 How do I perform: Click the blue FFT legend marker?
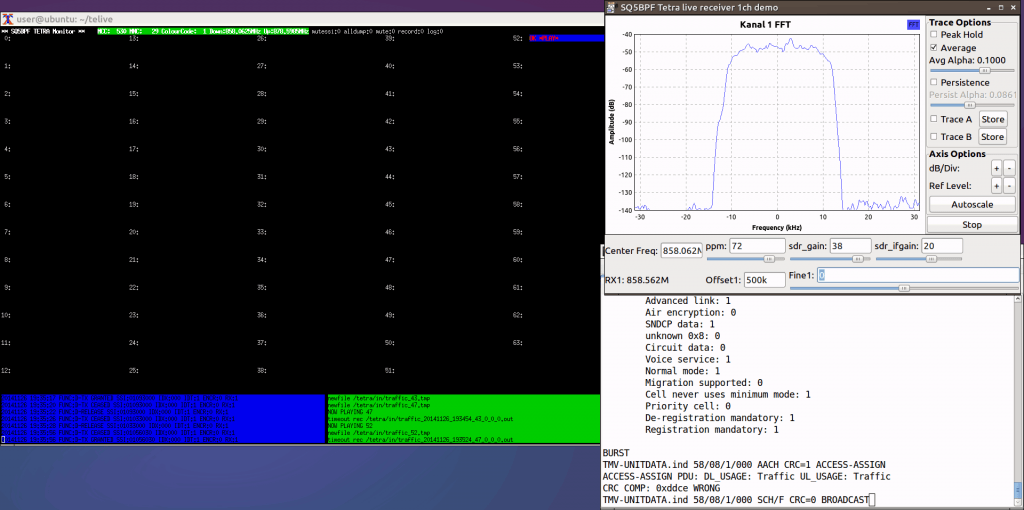914,25
